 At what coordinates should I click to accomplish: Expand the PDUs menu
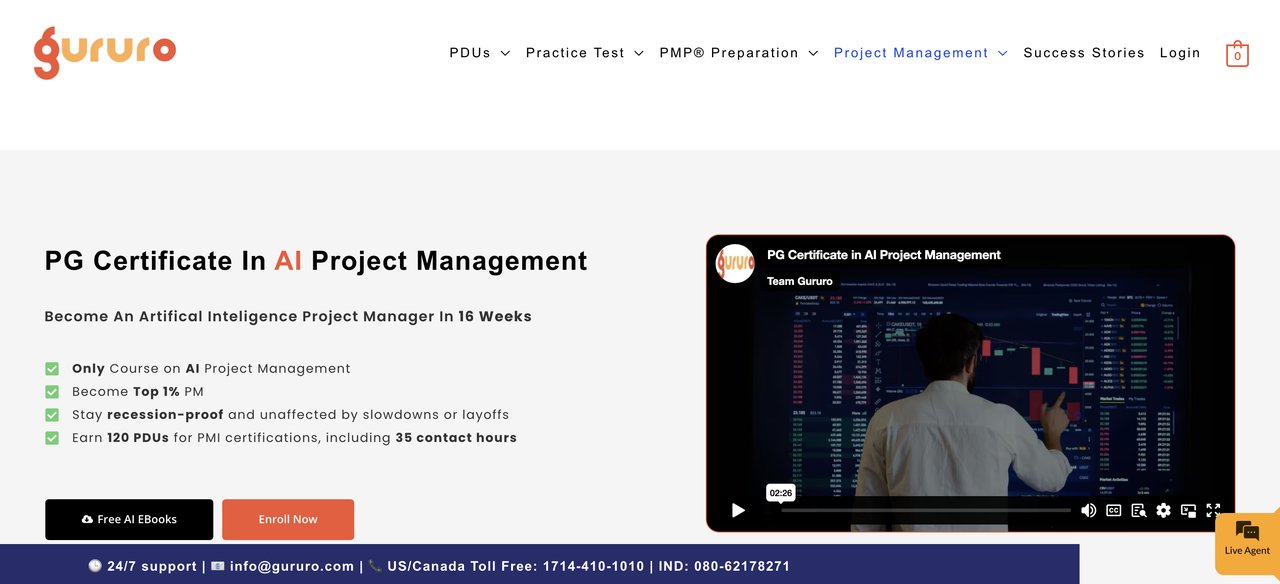point(480,53)
